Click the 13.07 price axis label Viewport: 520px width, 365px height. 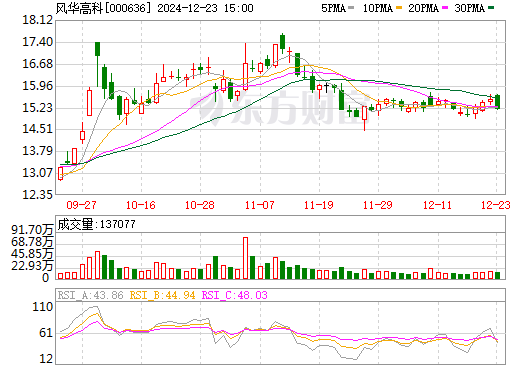(38, 173)
